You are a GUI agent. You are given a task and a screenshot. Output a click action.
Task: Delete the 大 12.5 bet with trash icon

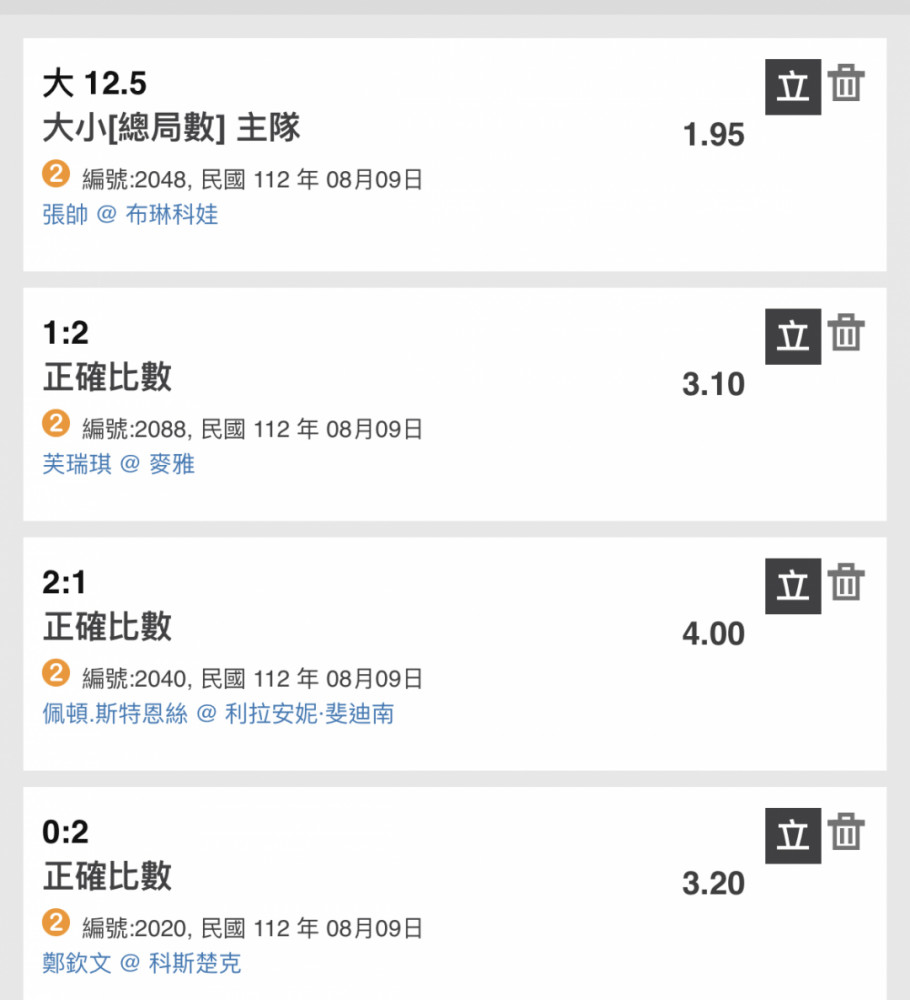click(846, 83)
